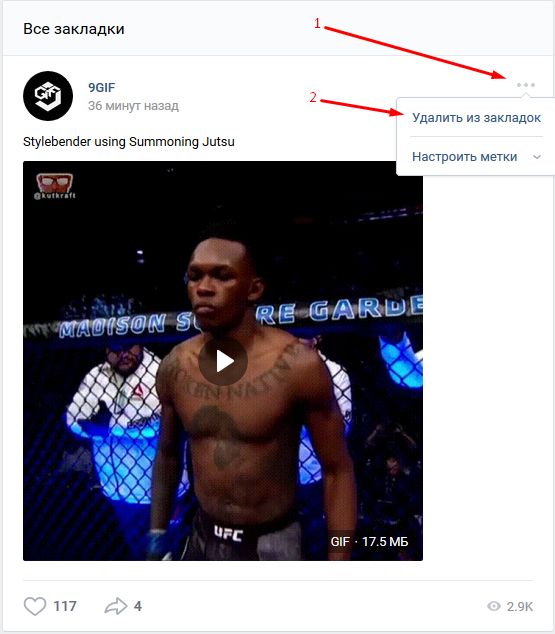555x634 pixels.
Task: Expand the chevron beside 'Настроить метки'
Action: click(537, 157)
